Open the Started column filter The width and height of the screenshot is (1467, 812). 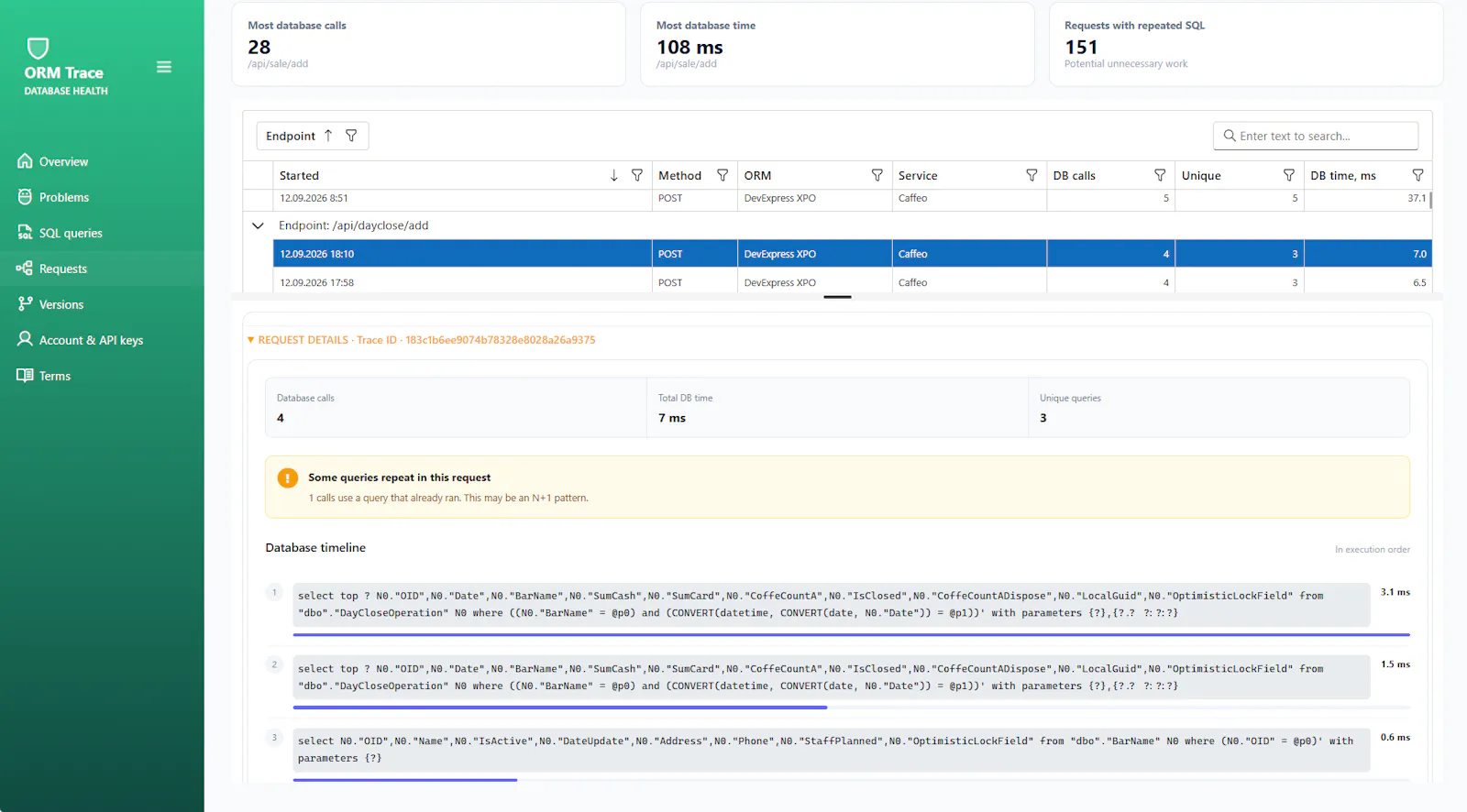[x=637, y=175]
